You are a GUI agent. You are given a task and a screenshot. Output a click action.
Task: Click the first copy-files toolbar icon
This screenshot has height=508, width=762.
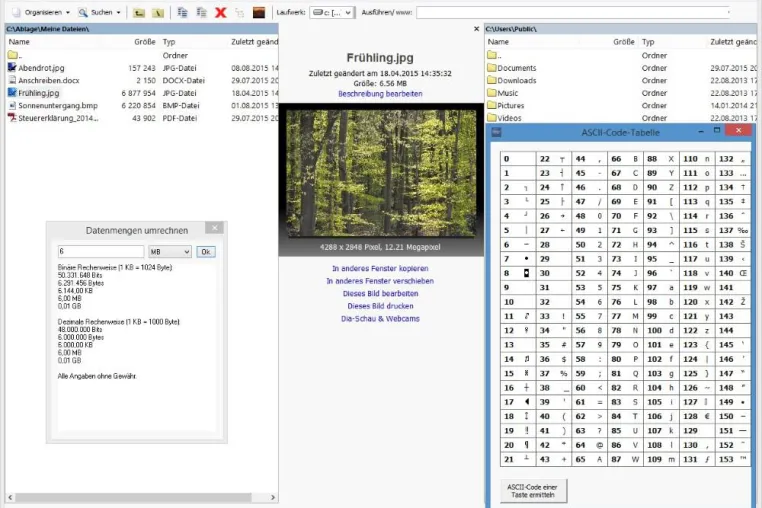point(182,13)
